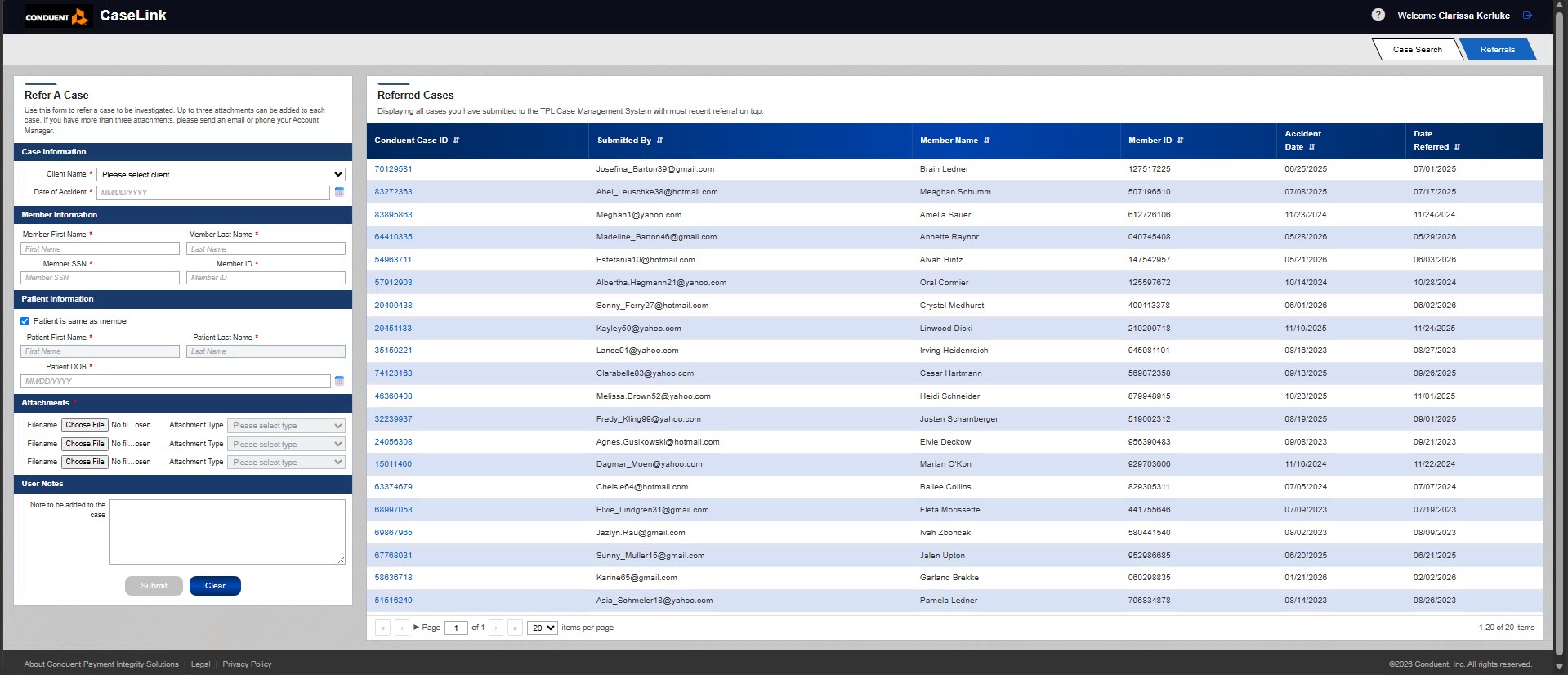Open the Legal footer link
This screenshot has height=675, width=1568.
point(200,664)
